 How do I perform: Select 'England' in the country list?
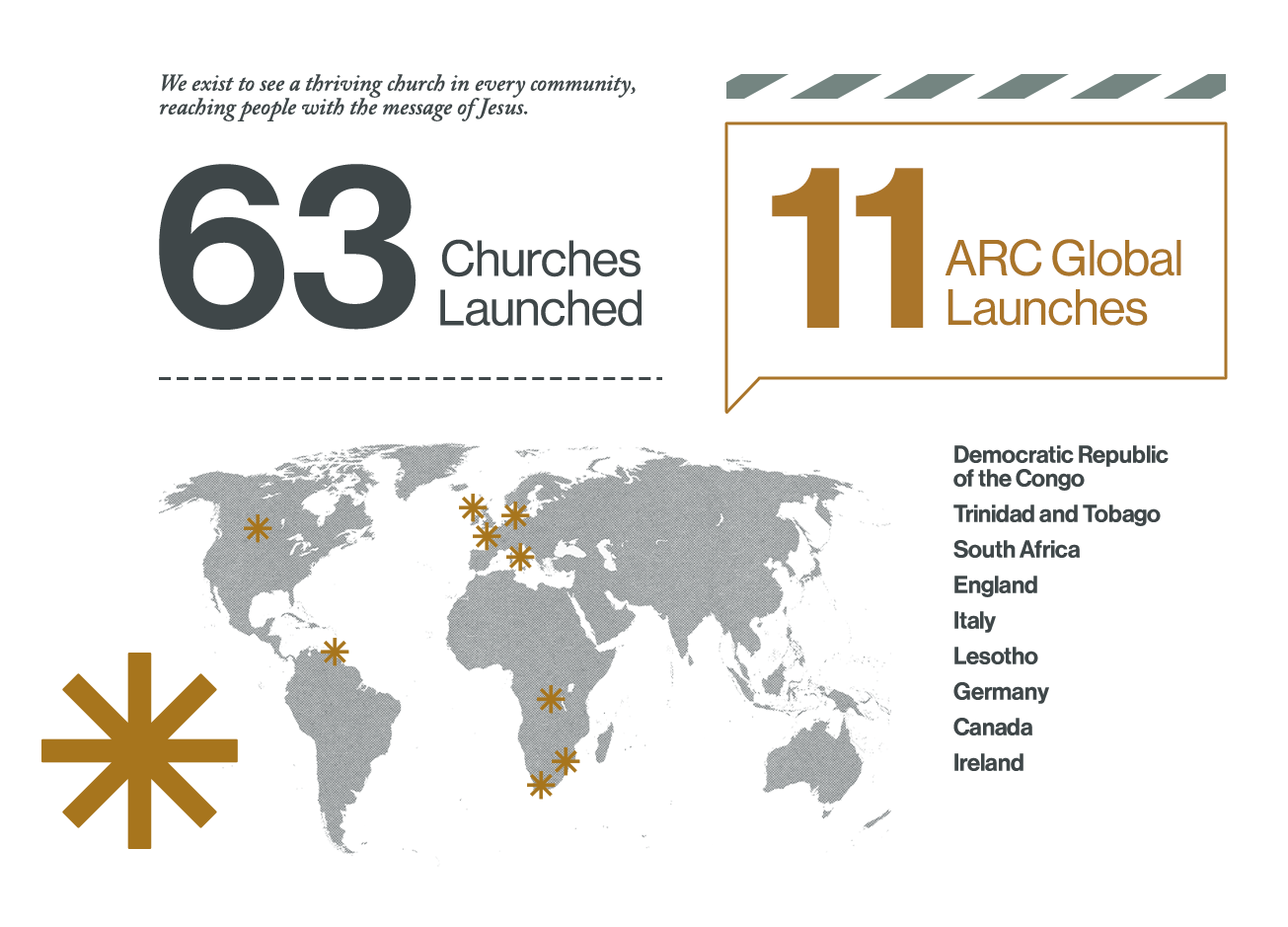(x=995, y=585)
